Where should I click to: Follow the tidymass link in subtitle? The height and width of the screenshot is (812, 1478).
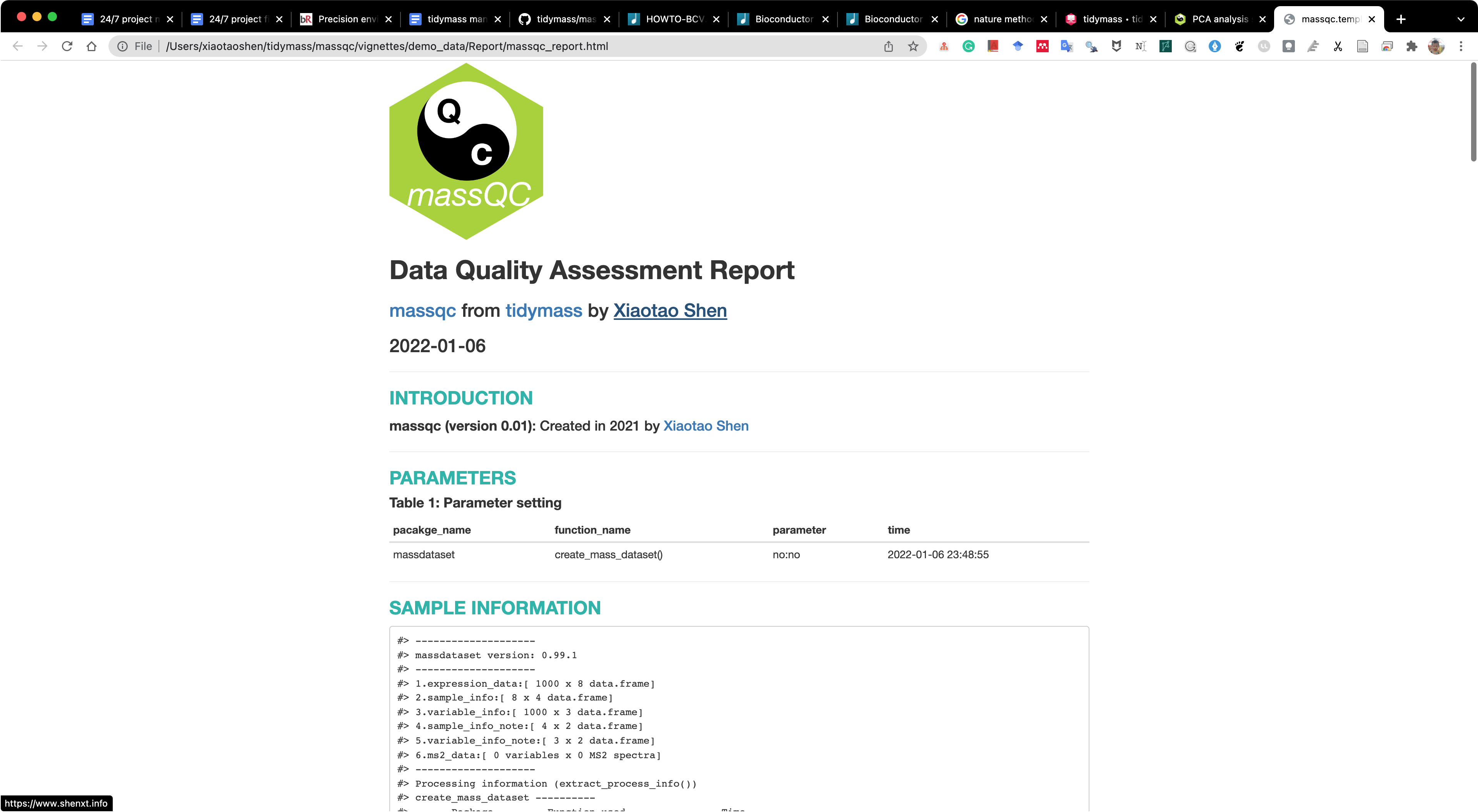click(543, 310)
